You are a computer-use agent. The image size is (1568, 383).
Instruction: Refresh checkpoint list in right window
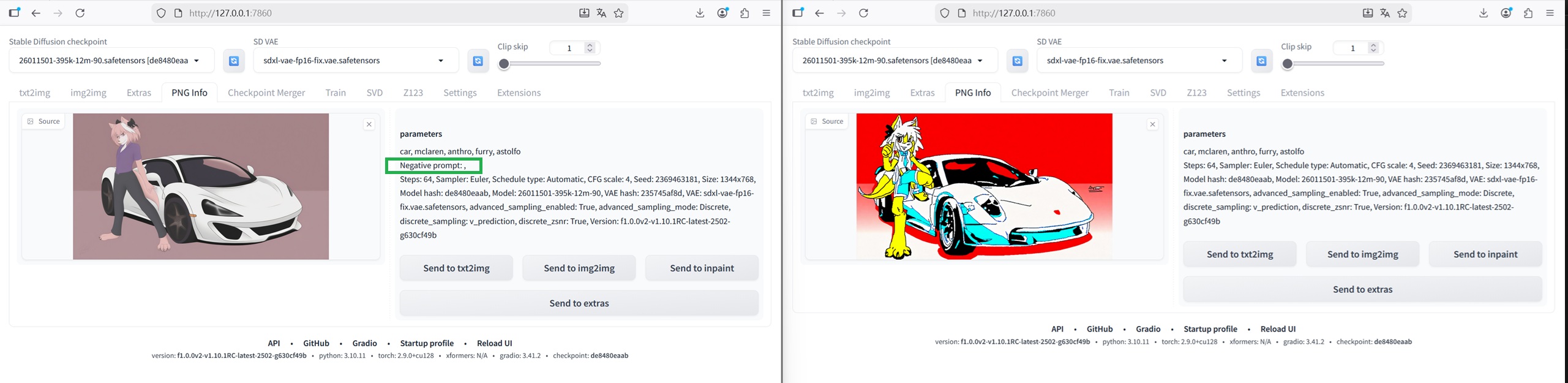click(x=1018, y=61)
